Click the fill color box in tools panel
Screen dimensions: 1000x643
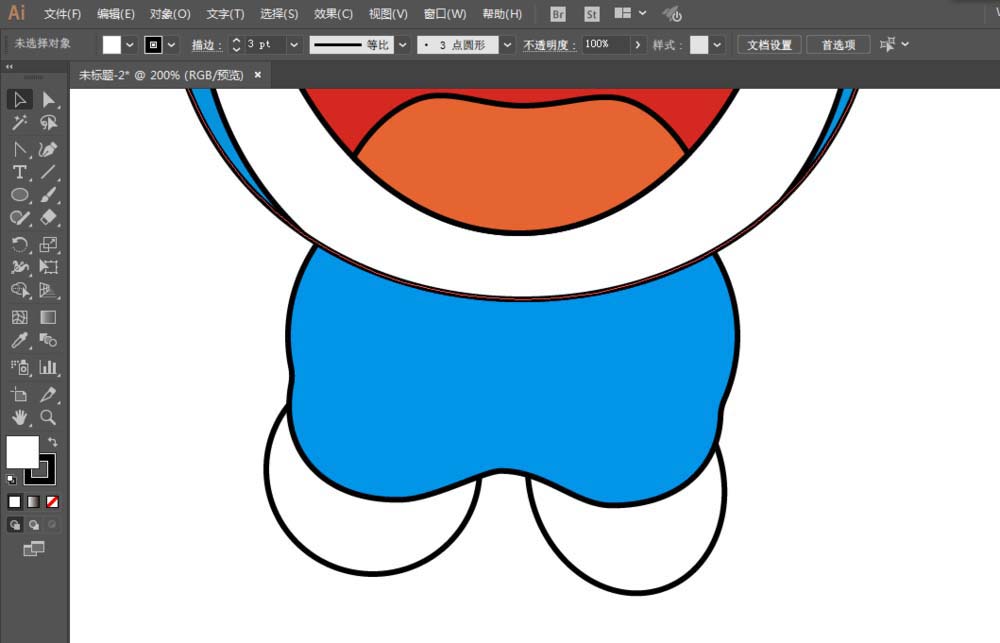(x=22, y=452)
